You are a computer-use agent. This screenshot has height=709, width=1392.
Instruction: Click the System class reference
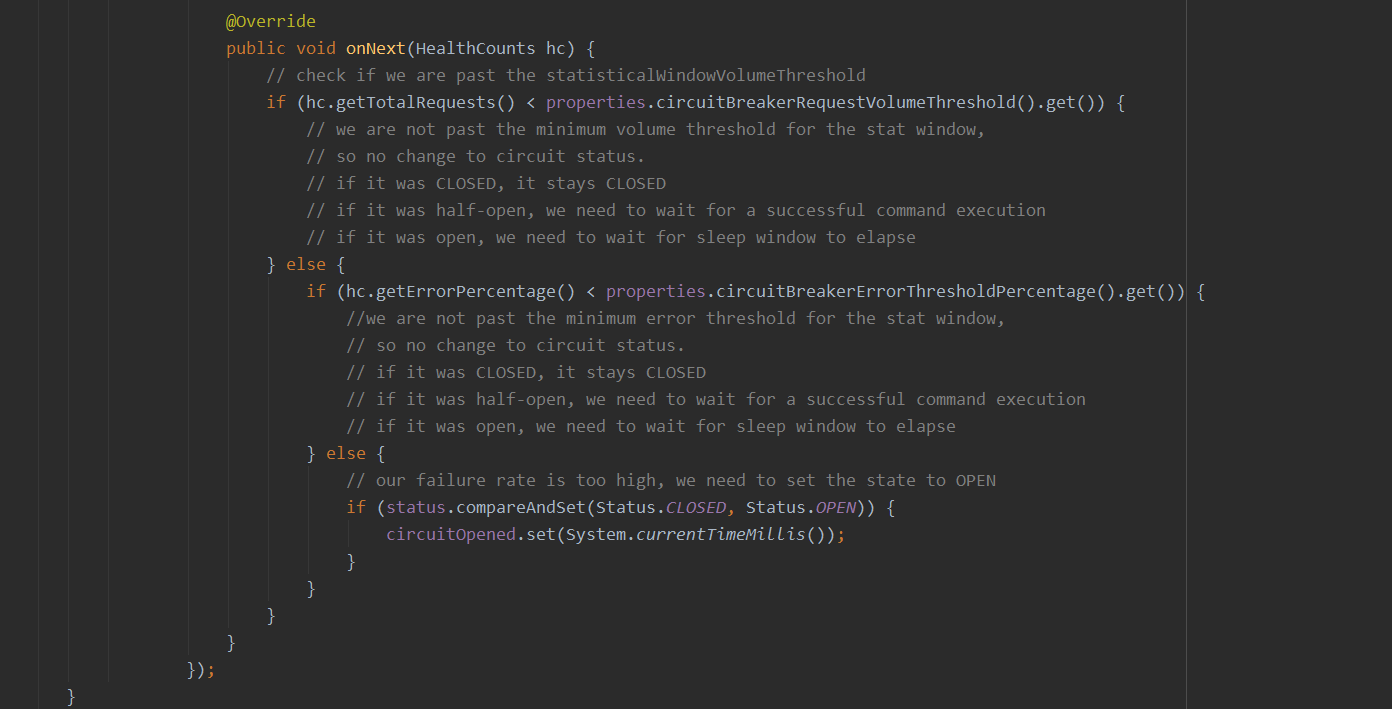coord(596,534)
